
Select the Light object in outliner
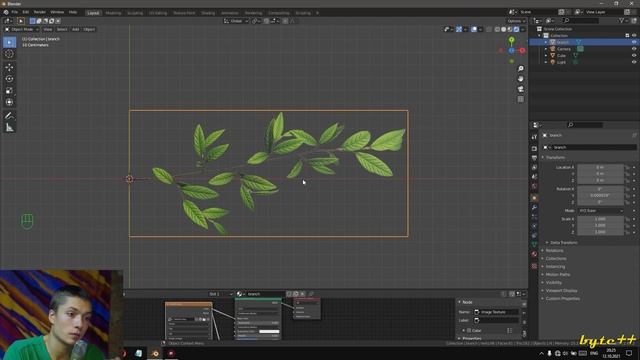pos(562,62)
